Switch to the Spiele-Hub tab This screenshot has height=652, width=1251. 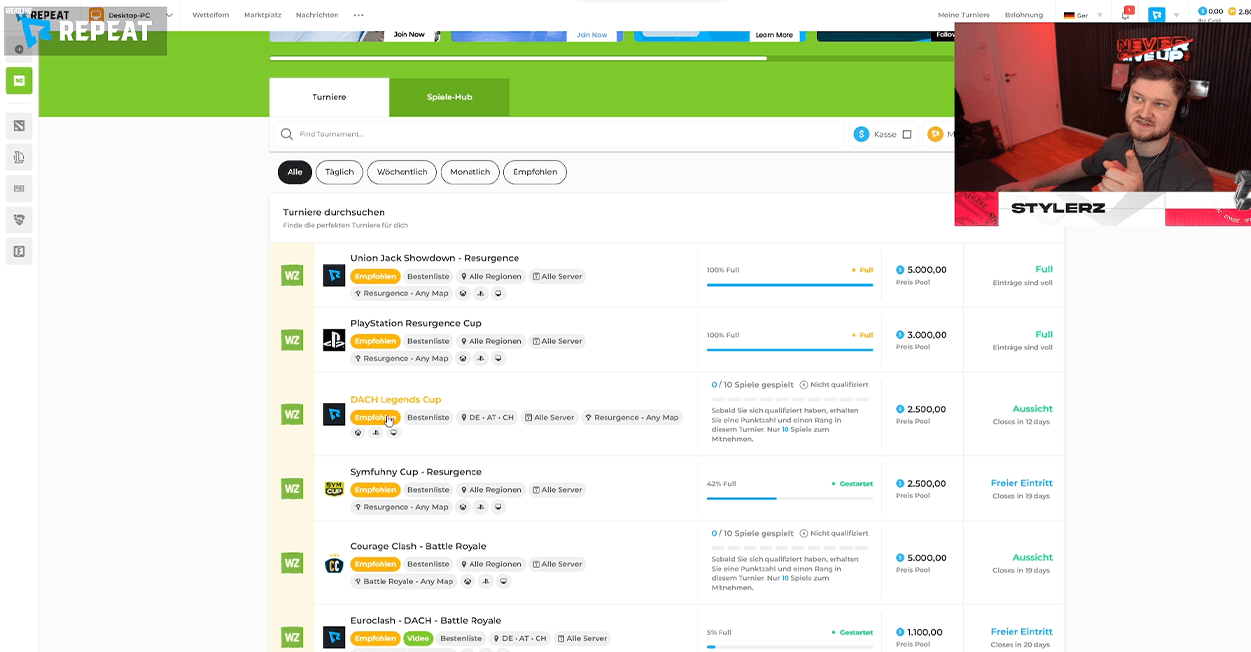click(449, 97)
